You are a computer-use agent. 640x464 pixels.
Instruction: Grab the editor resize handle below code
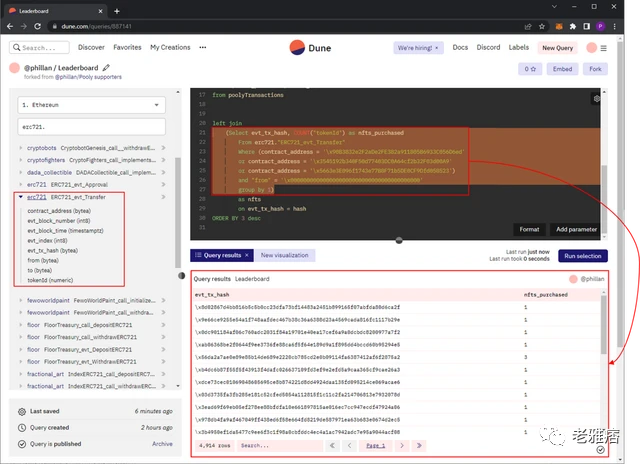[399, 240]
